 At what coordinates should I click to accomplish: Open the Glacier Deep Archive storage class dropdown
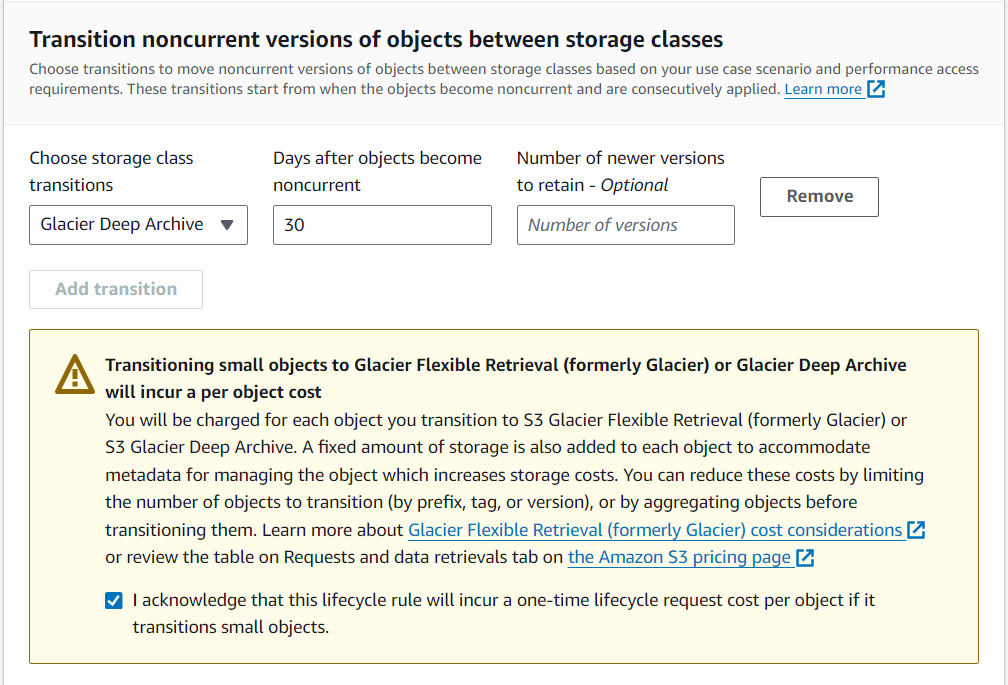138,225
